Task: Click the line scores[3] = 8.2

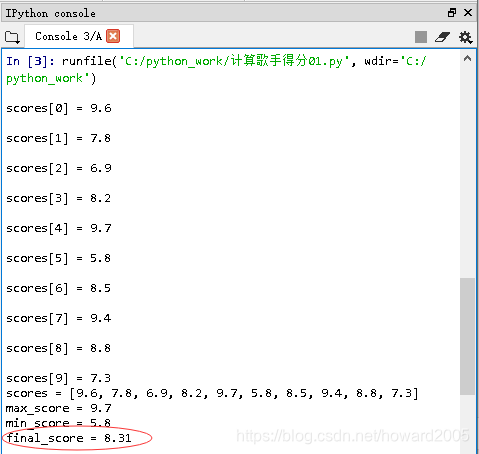Action: 58,198
